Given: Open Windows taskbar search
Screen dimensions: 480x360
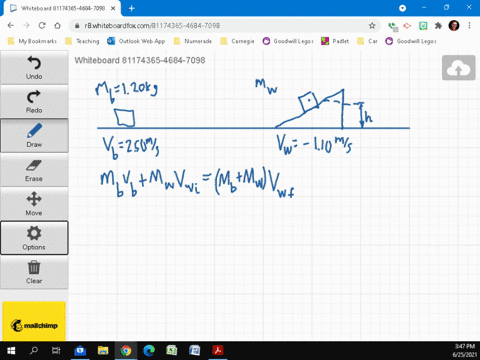Looking at the screenshot, I should point(34,350).
